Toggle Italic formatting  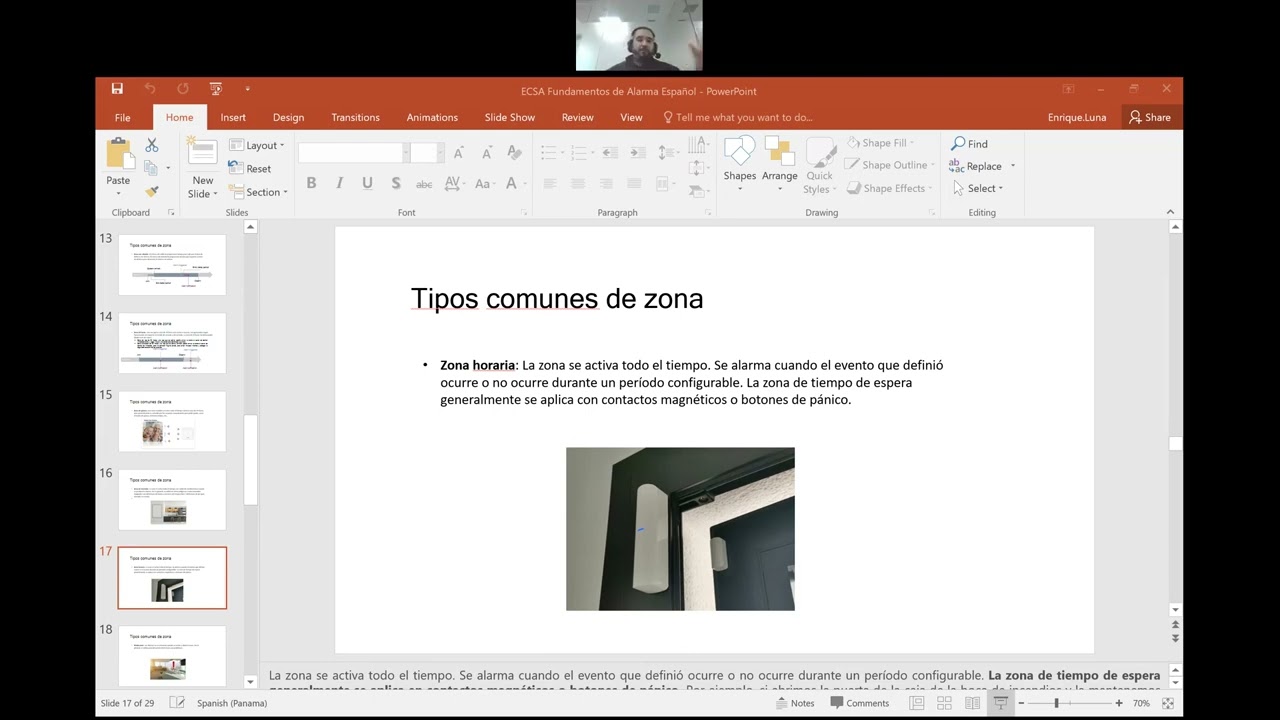(339, 183)
